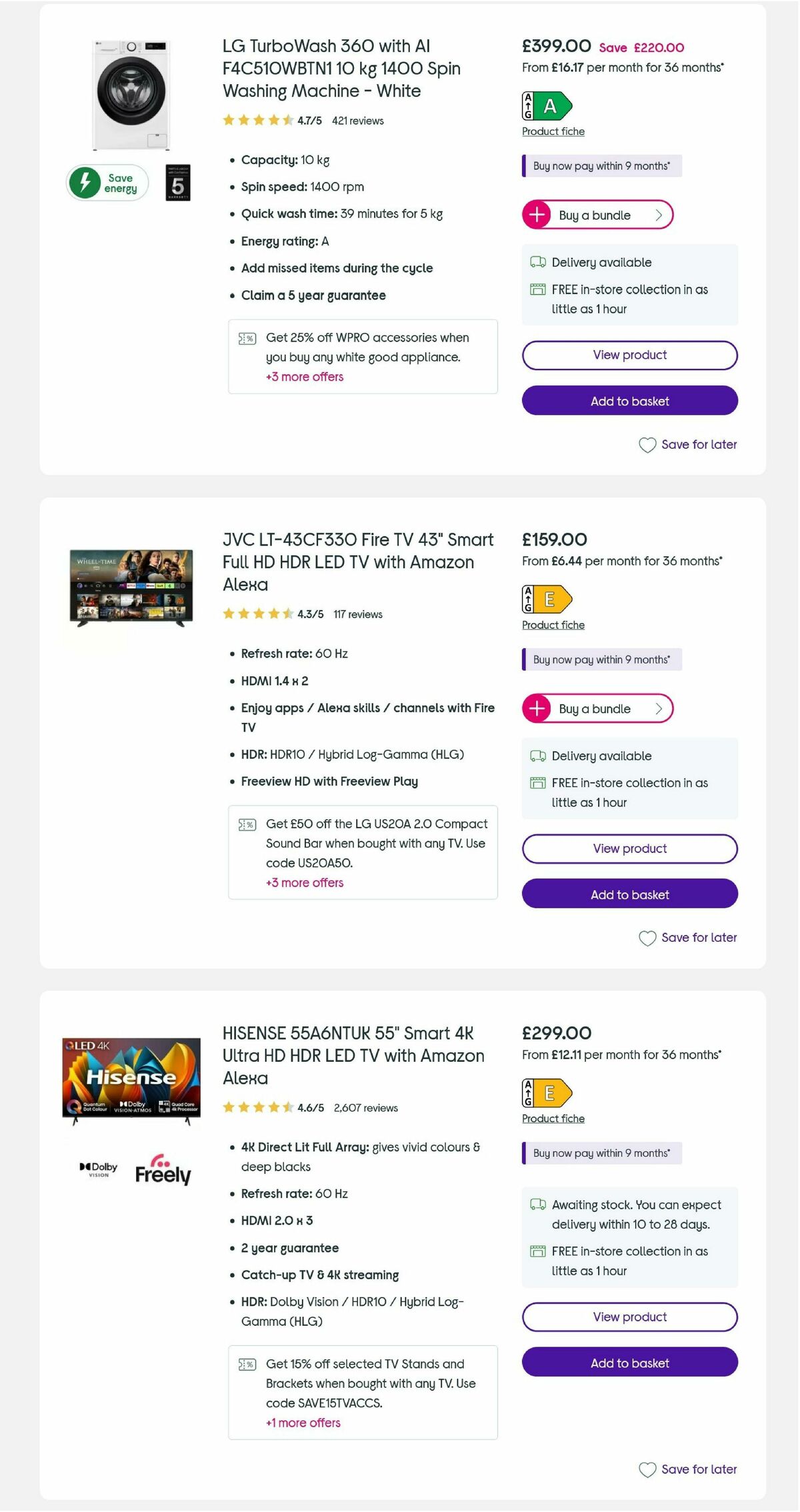Screen dimensions: 800x1512
Task: Expand +3 more offers under the LG washer
Action: pyautogui.click(x=305, y=377)
